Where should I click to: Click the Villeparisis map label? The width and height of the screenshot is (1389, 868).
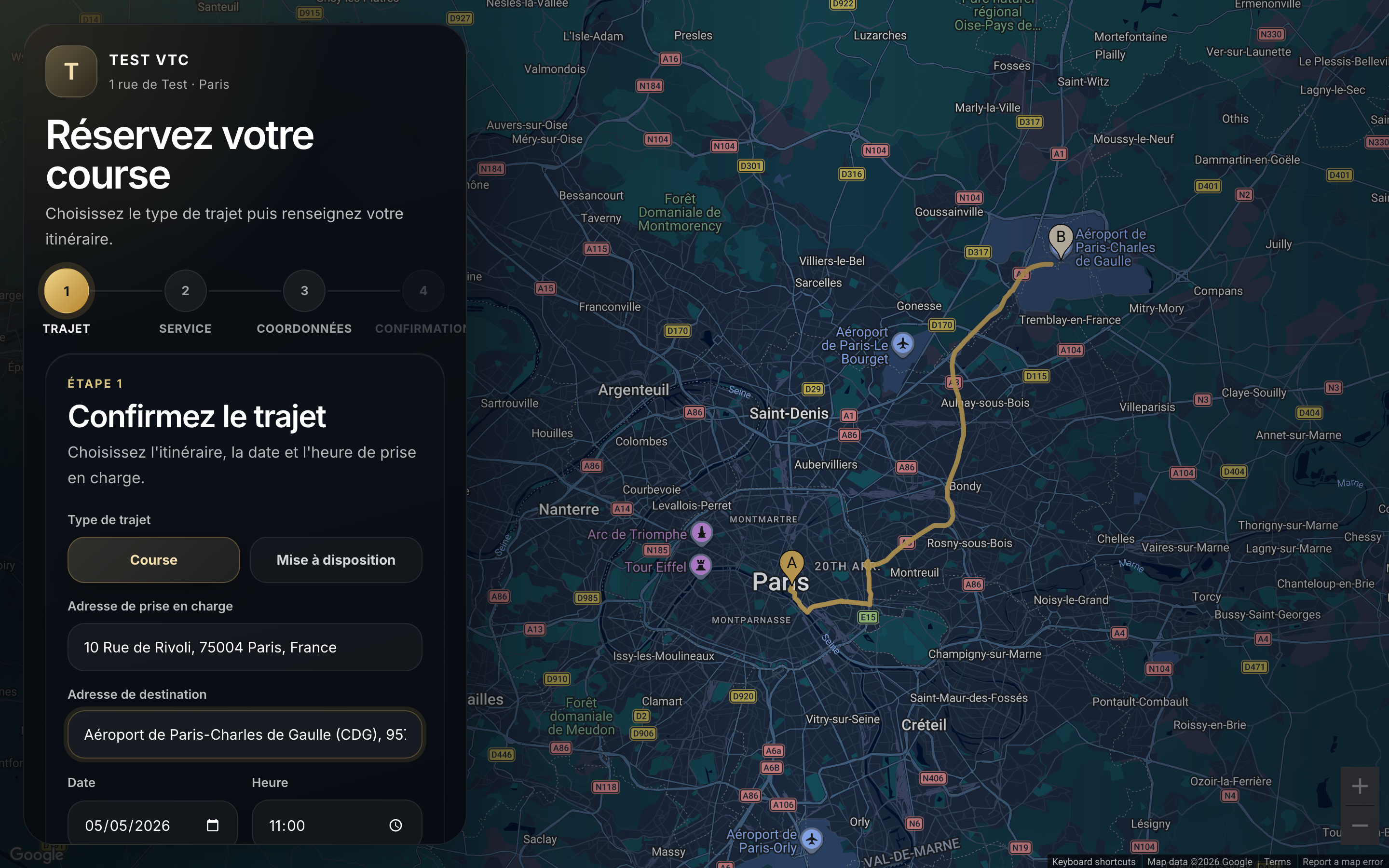(x=1147, y=407)
